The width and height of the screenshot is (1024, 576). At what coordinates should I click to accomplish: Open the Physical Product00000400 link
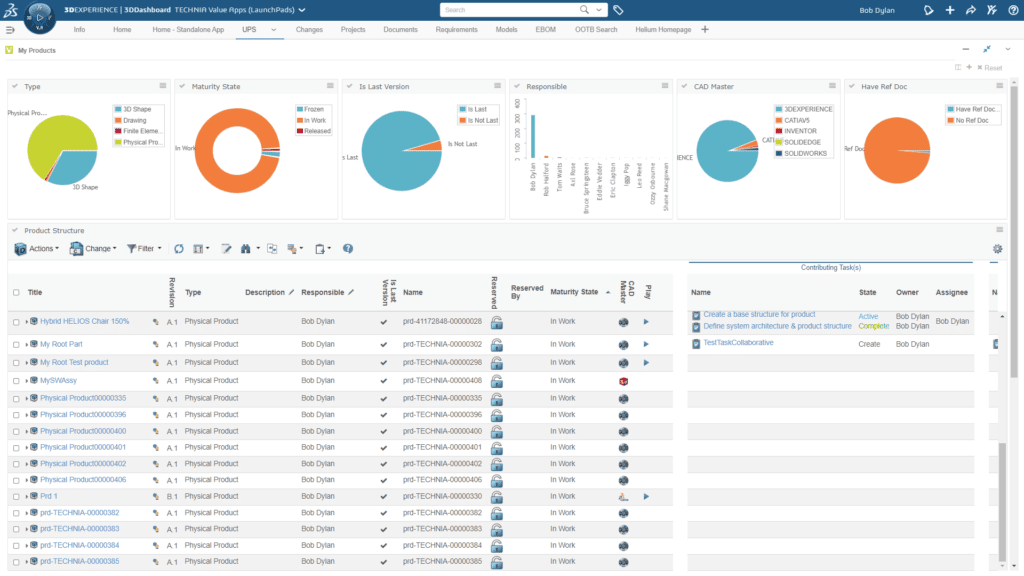tap(83, 431)
